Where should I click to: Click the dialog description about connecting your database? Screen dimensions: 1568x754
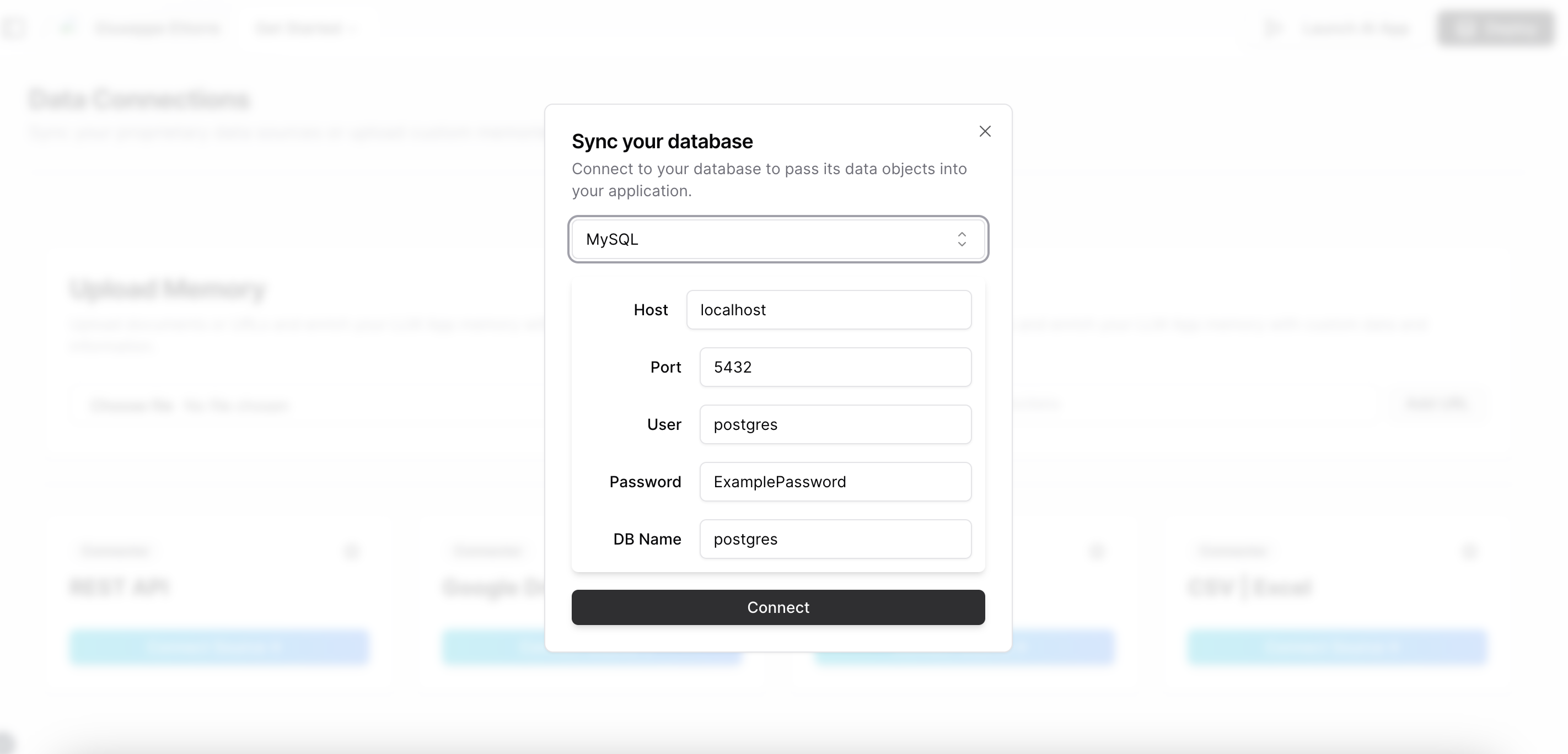(769, 180)
